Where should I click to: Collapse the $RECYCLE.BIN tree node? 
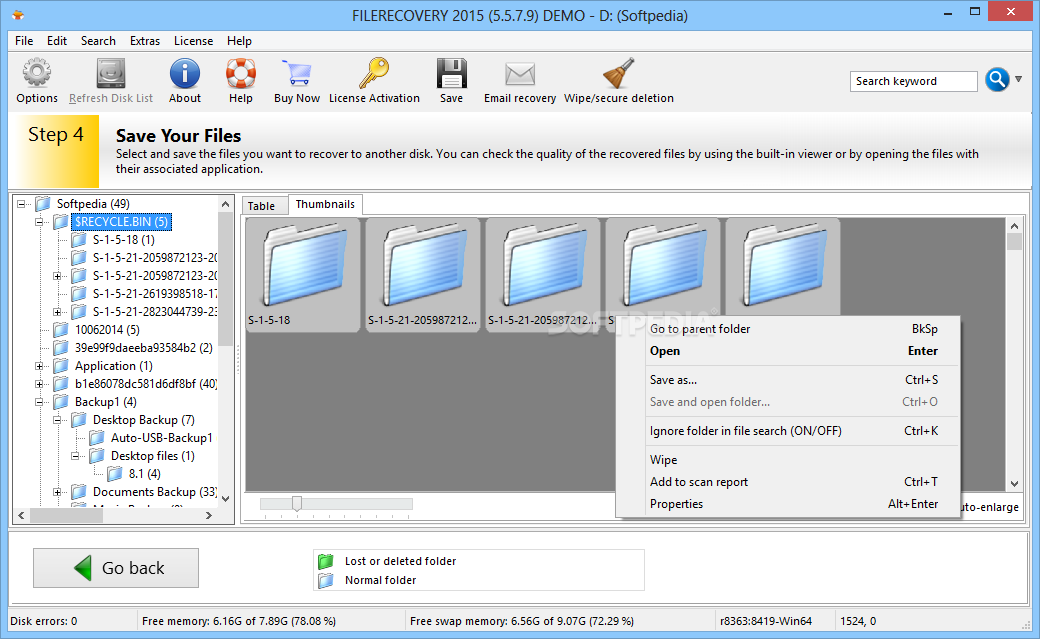(39, 222)
